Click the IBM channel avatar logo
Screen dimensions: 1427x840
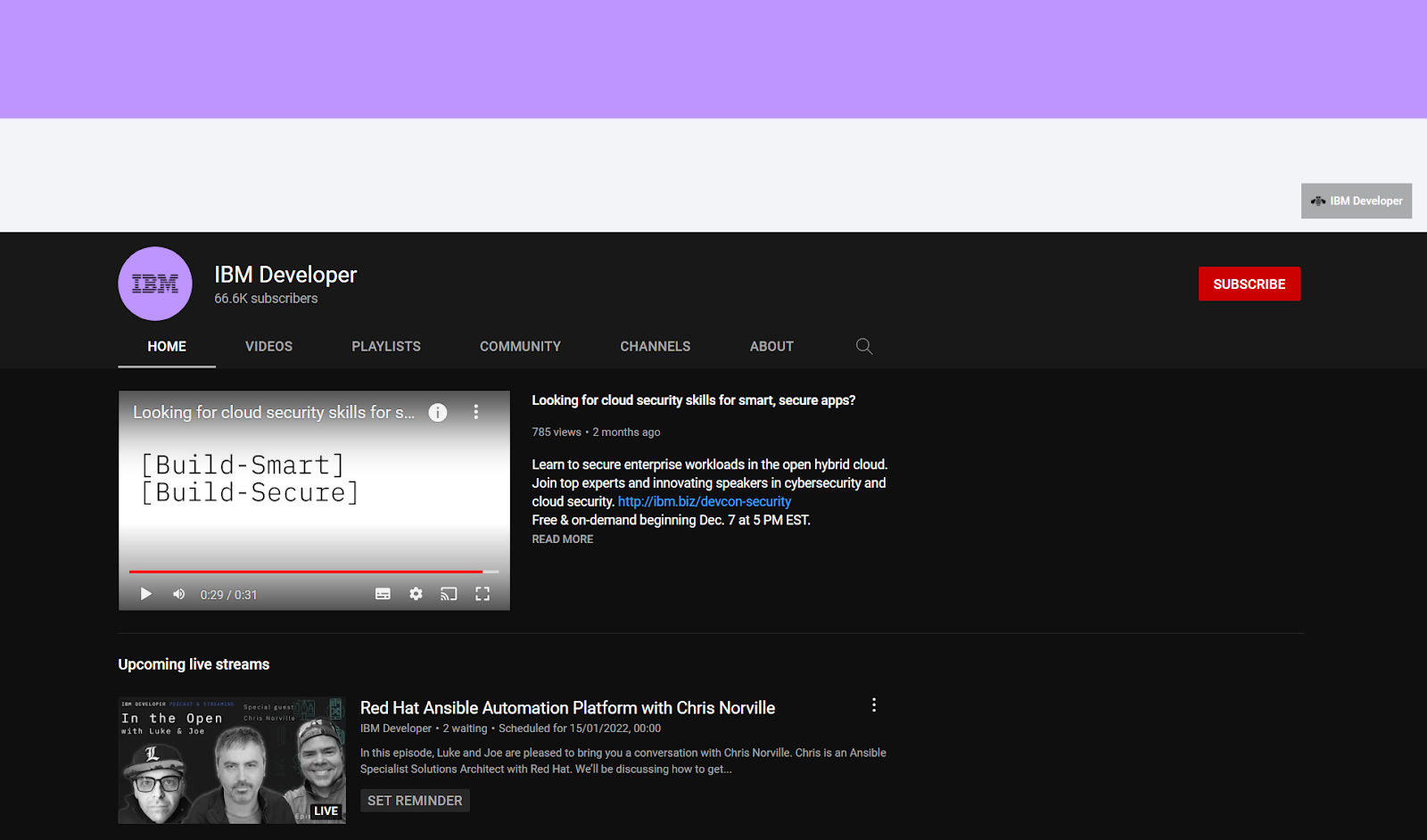155,284
